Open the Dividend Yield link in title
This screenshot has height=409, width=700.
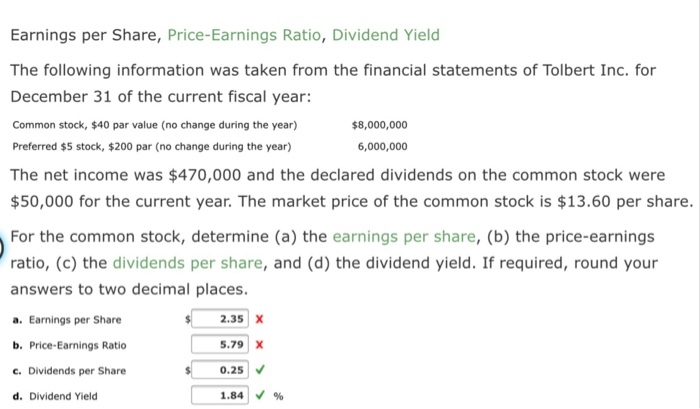pos(386,35)
